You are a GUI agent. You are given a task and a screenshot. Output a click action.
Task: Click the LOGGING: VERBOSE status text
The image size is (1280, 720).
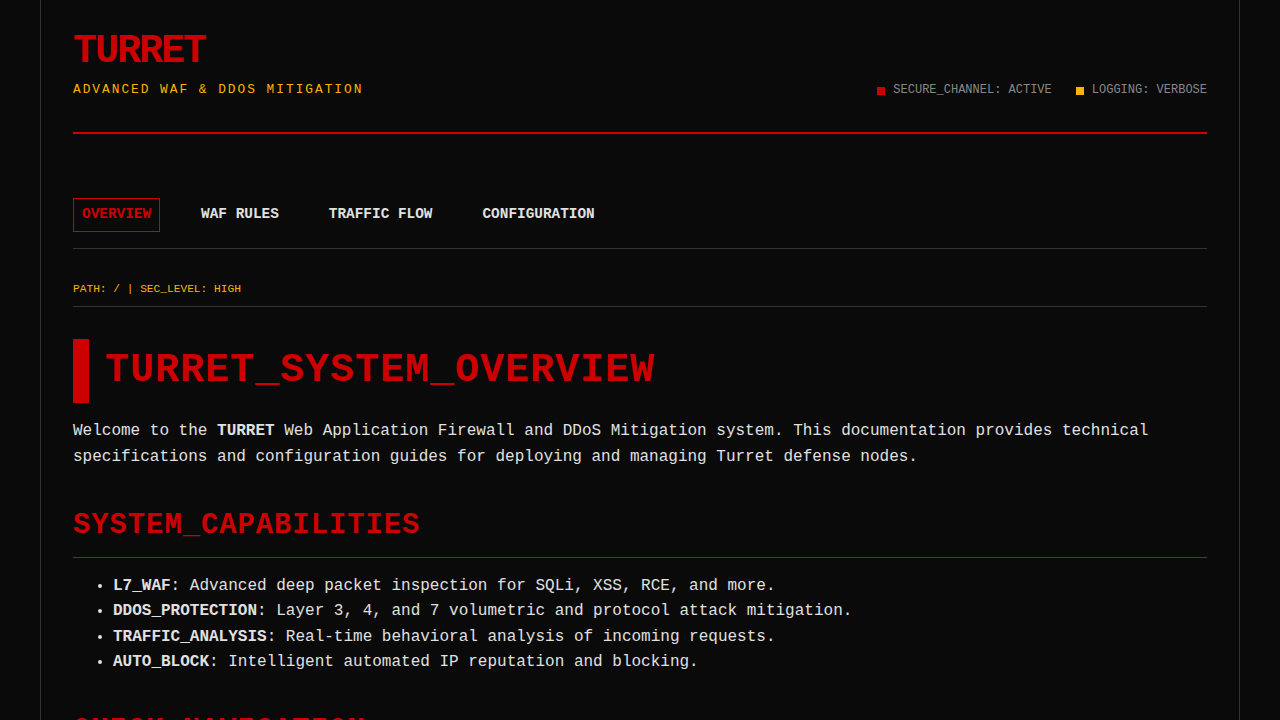tap(1148, 90)
